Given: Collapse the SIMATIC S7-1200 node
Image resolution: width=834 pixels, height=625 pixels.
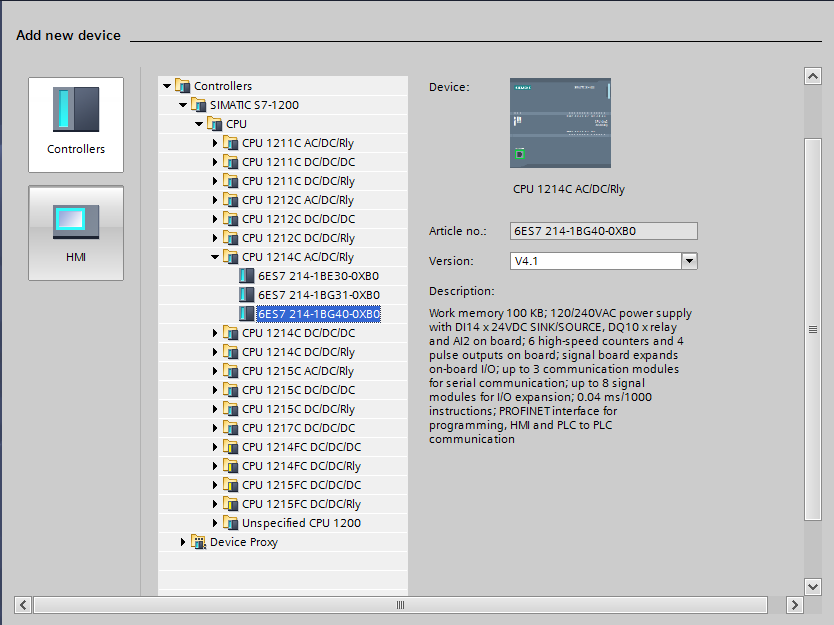Looking at the screenshot, I should (x=183, y=105).
